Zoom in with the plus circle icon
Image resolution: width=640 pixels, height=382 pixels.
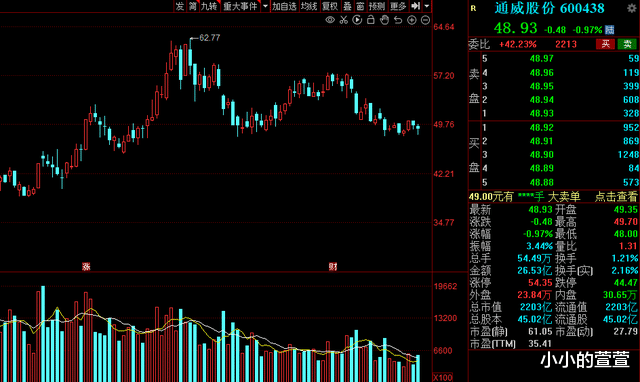411,20
